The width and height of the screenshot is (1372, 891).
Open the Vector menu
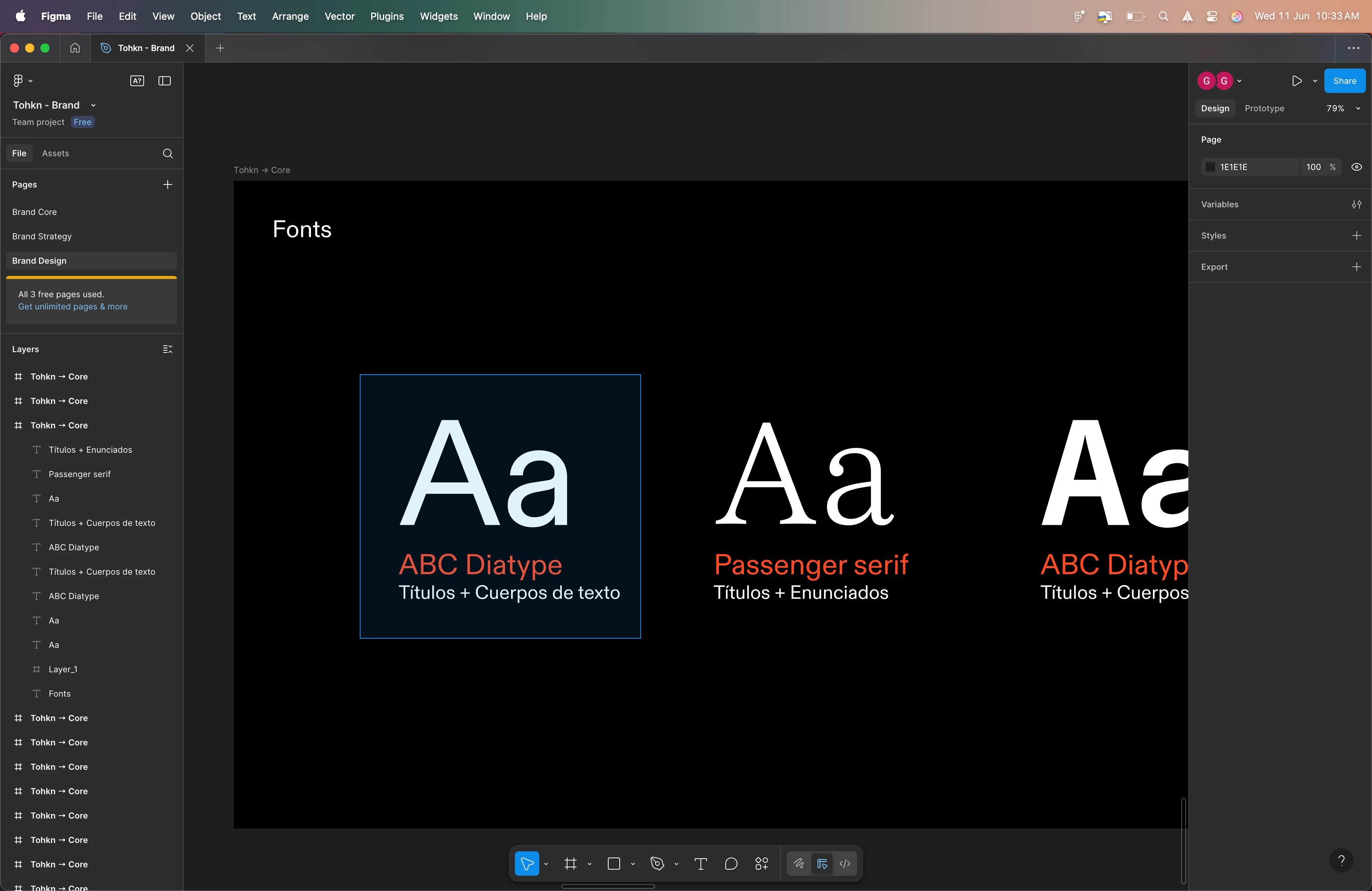click(x=340, y=16)
